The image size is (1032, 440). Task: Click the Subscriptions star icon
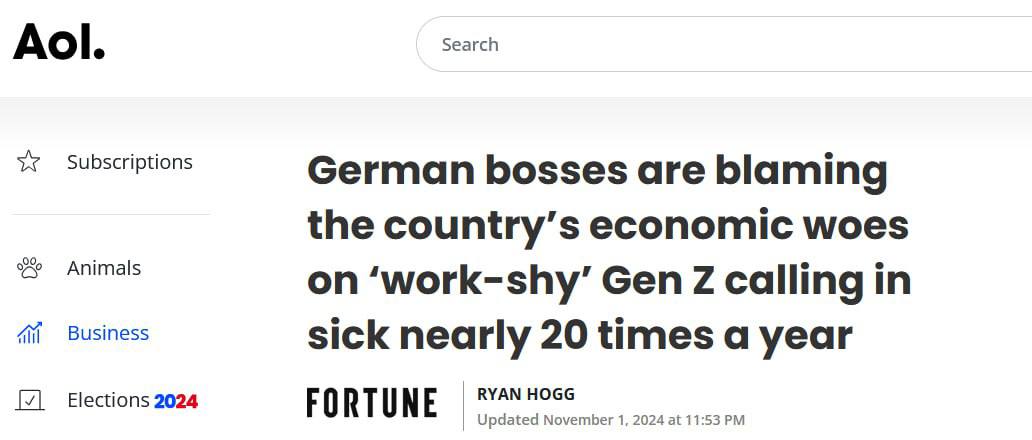tap(29, 162)
